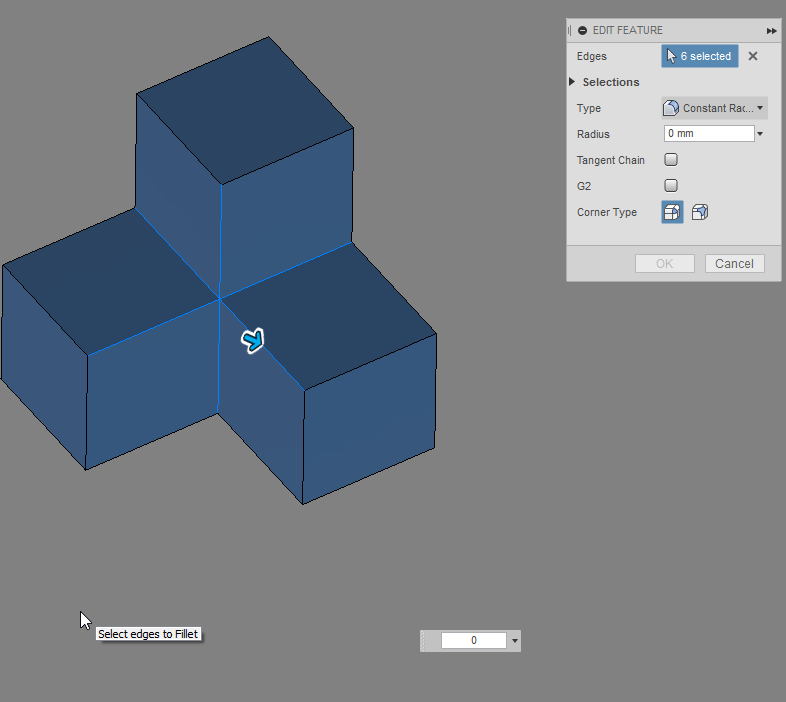The width and height of the screenshot is (786, 702).
Task: Open the Constant Radius type dropdown
Action: (x=714, y=108)
